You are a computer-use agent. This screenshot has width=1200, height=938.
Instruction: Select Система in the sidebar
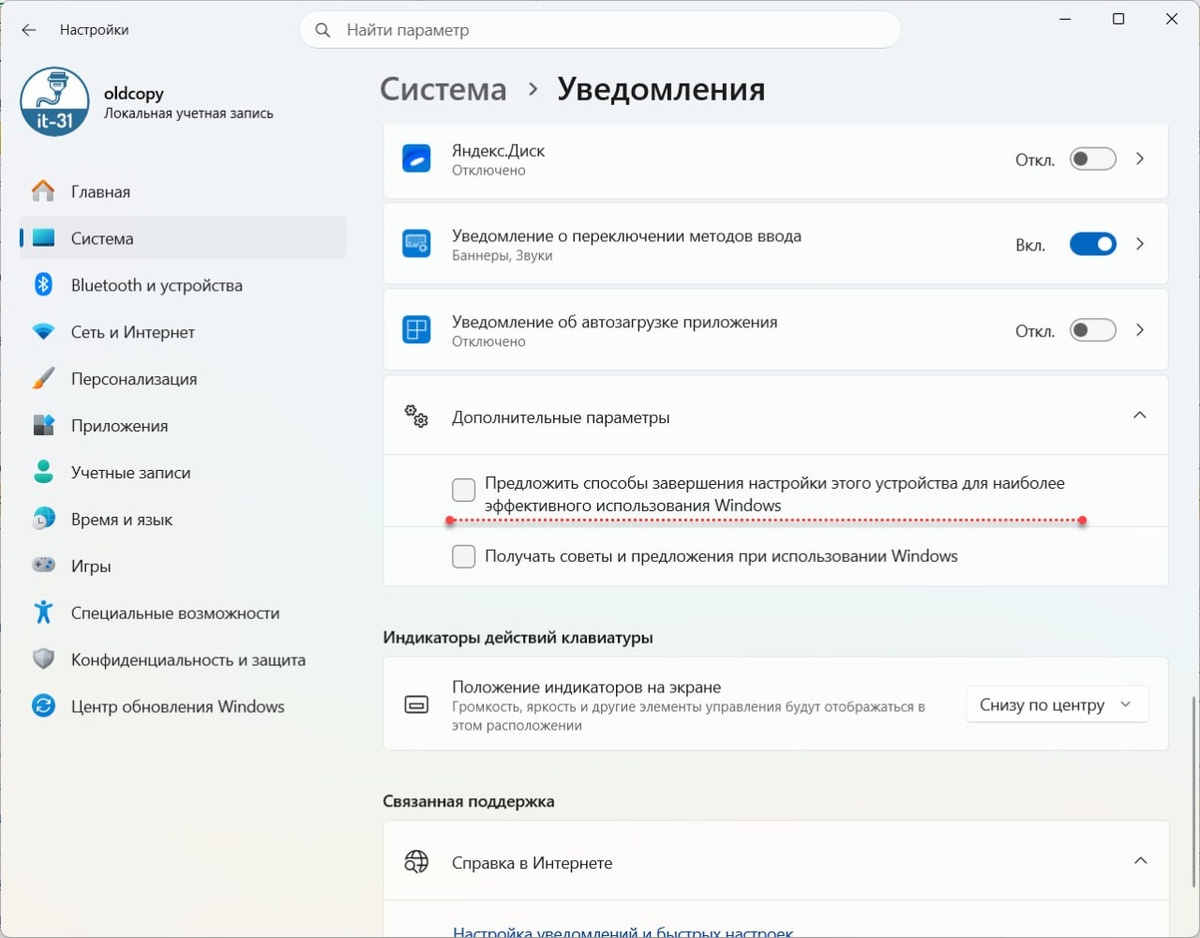coord(183,238)
